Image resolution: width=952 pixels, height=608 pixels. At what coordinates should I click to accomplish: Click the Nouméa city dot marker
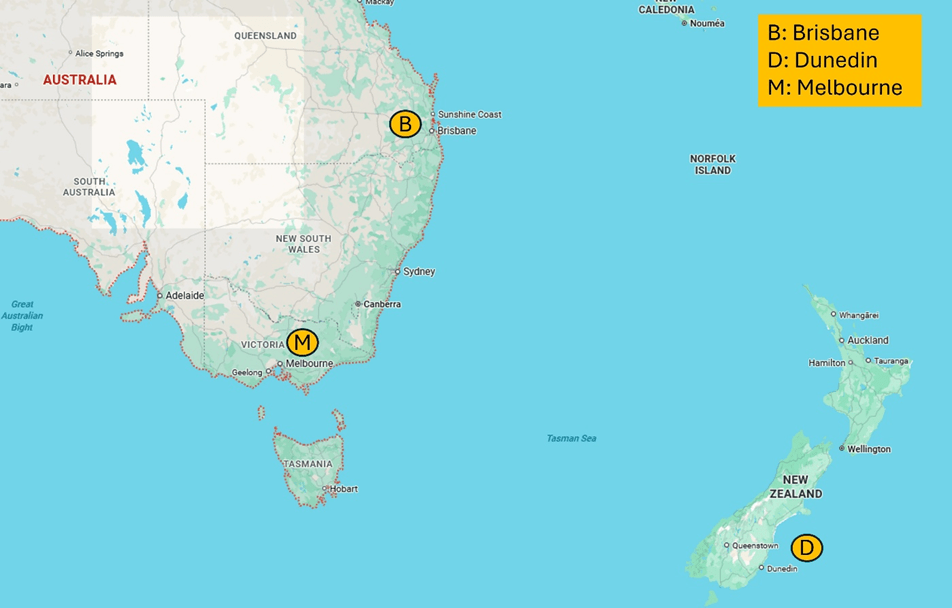coord(685,23)
